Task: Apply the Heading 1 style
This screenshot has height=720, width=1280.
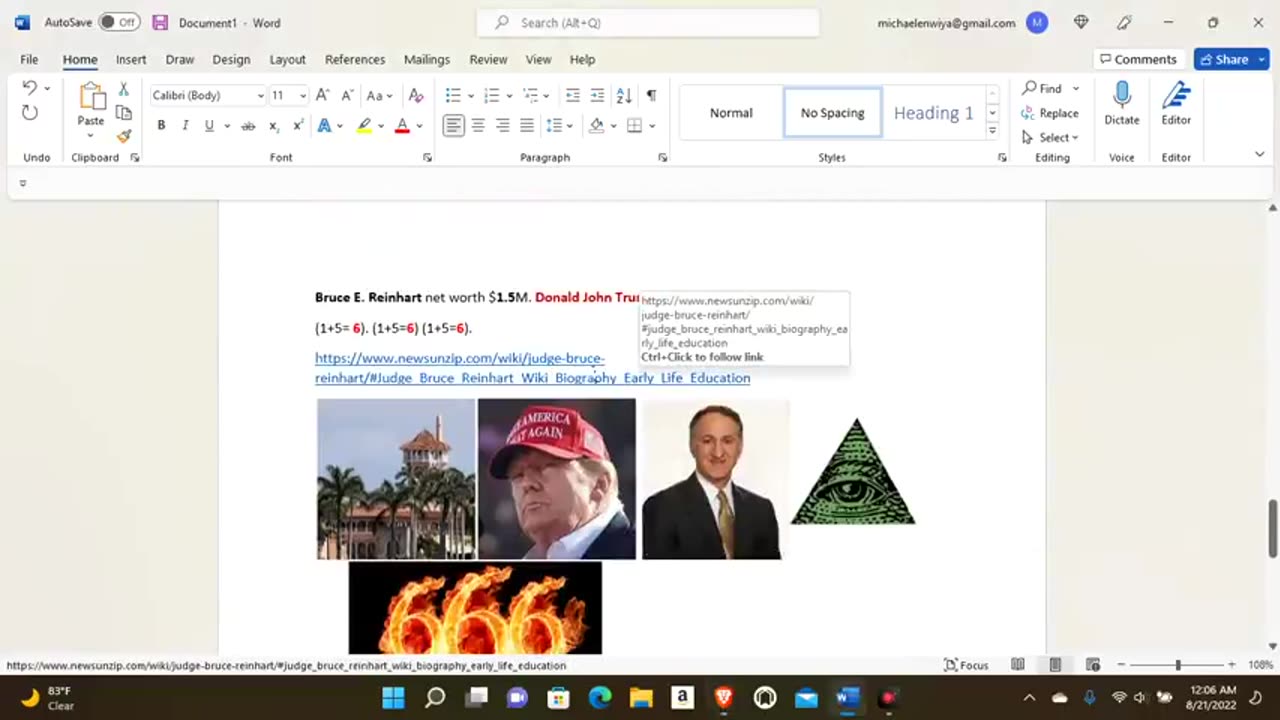Action: coord(933,113)
